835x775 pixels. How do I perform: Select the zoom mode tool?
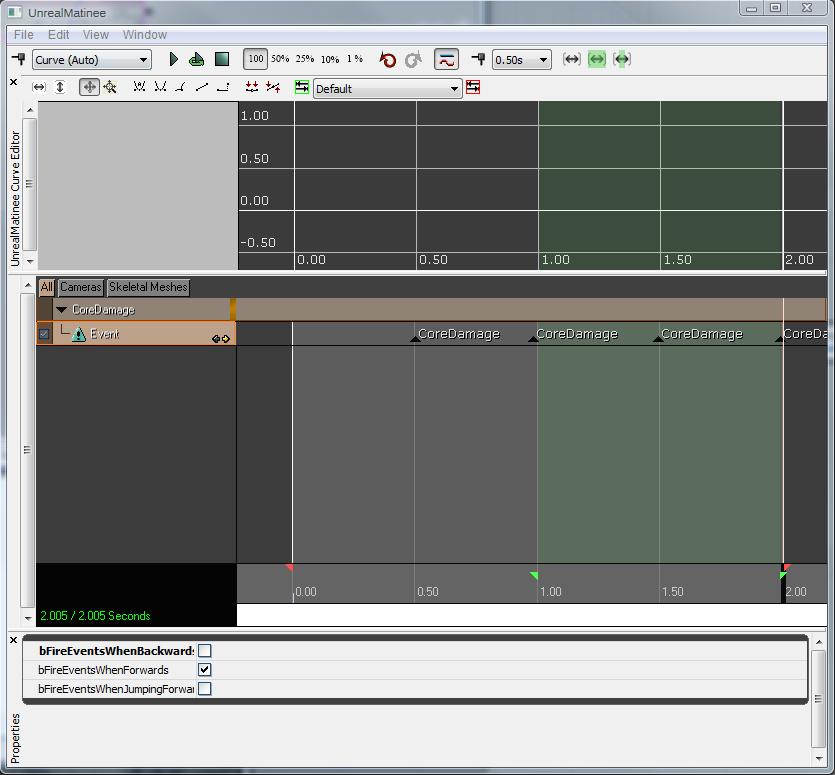click(110, 87)
